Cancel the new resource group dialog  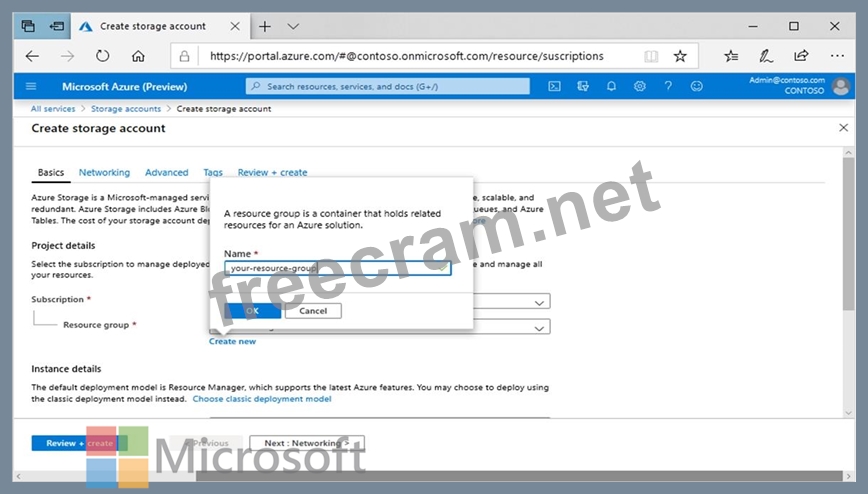point(313,311)
